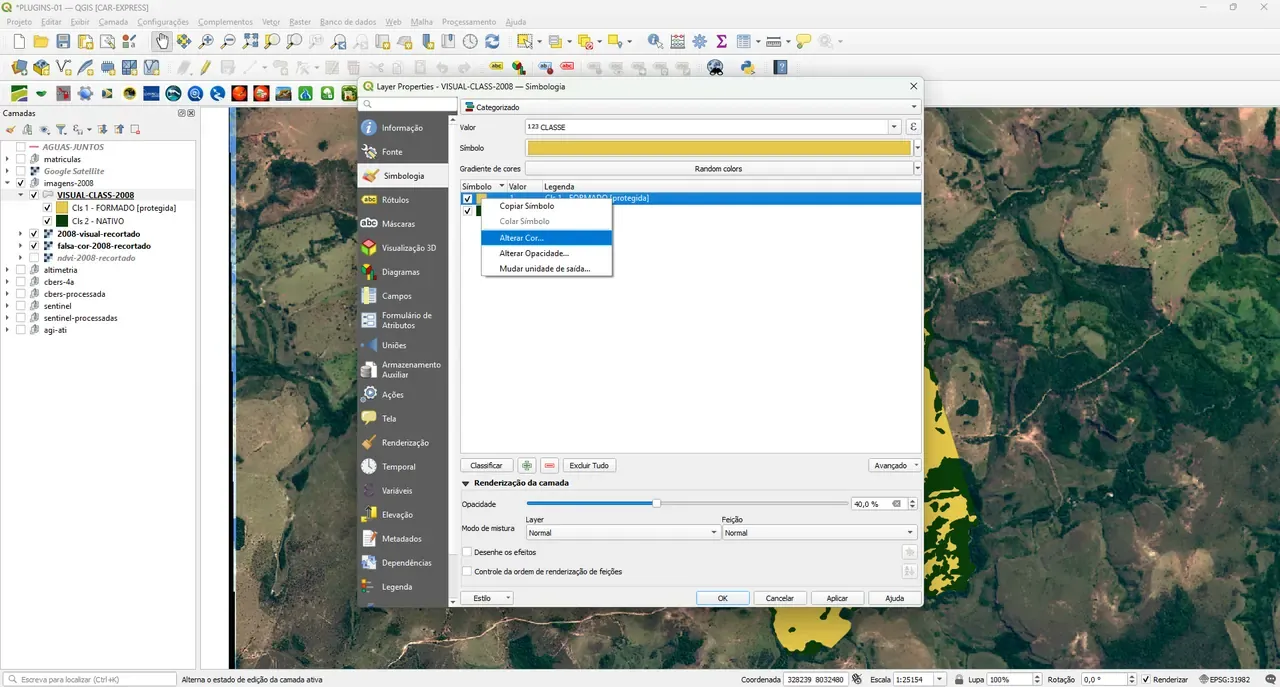
Task: Click the Zoom In magnifier tool
Action: [x=206, y=42]
